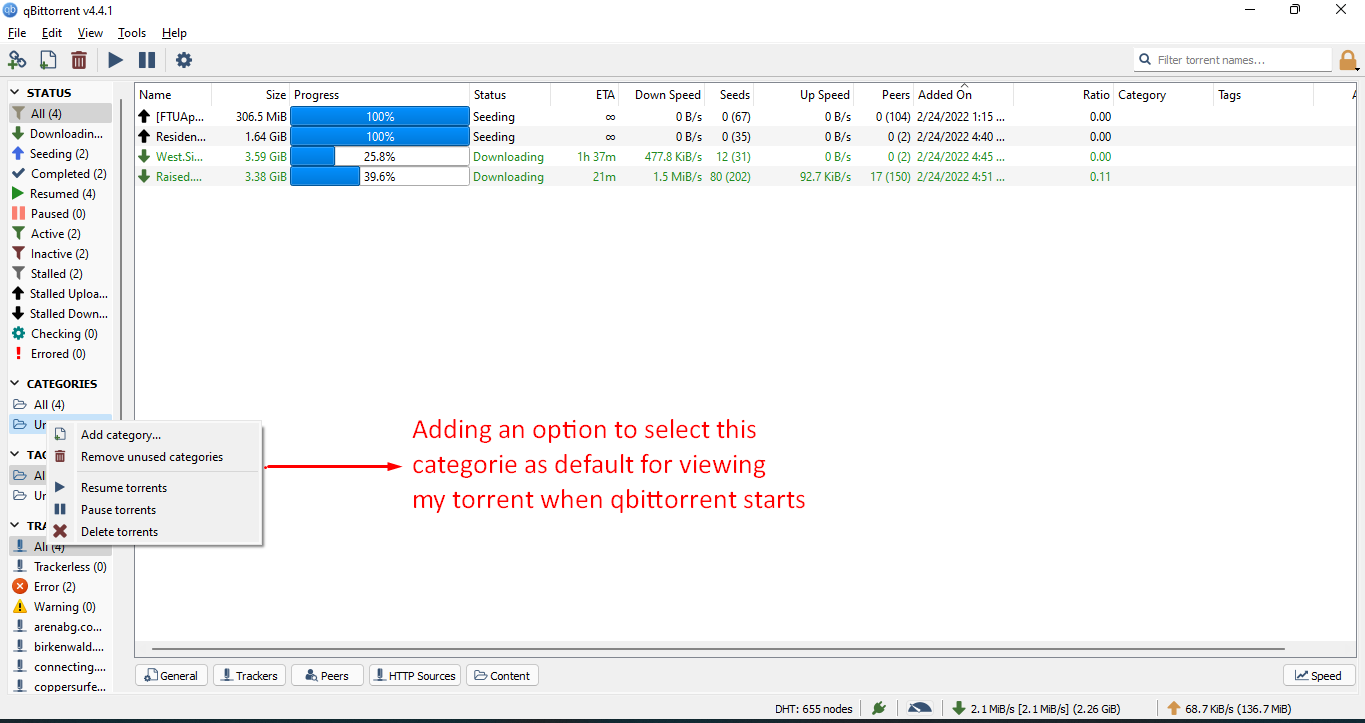The height and width of the screenshot is (723, 1365).
Task: Click the Add Torrent Link toolbar icon
Action: [17, 60]
